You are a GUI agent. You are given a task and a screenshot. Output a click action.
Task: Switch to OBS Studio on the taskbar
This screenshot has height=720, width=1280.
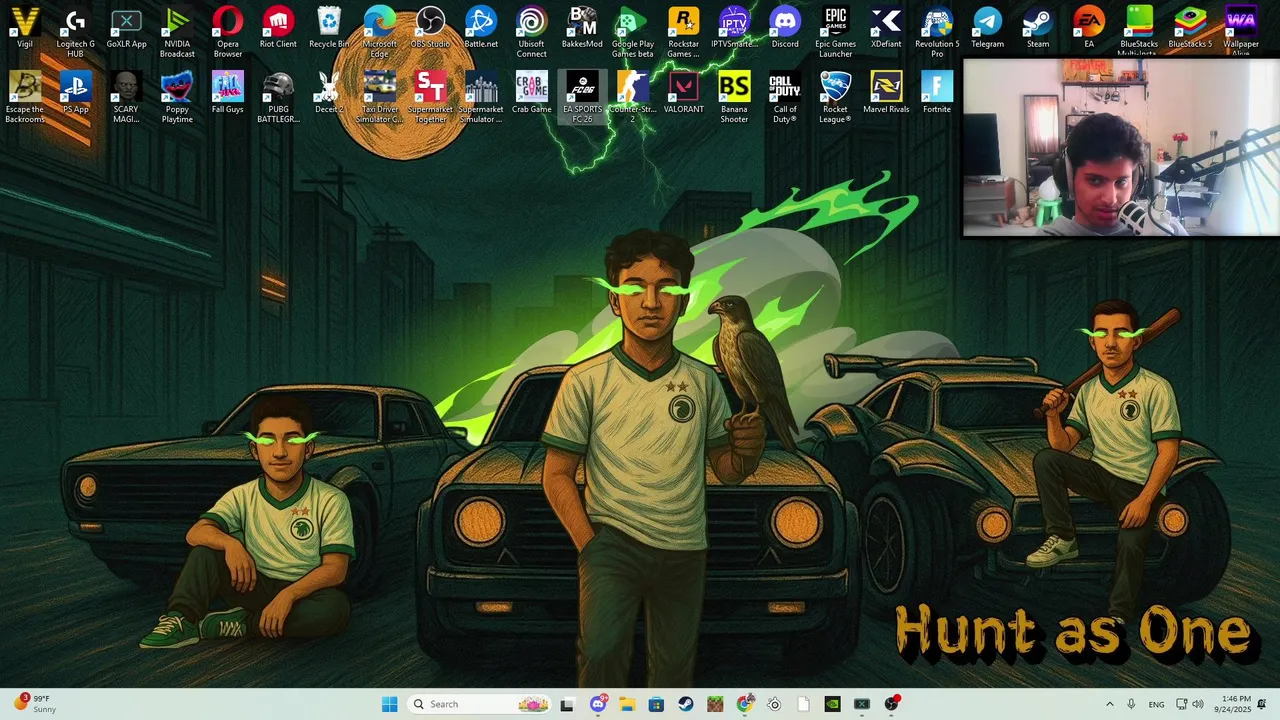click(x=891, y=704)
